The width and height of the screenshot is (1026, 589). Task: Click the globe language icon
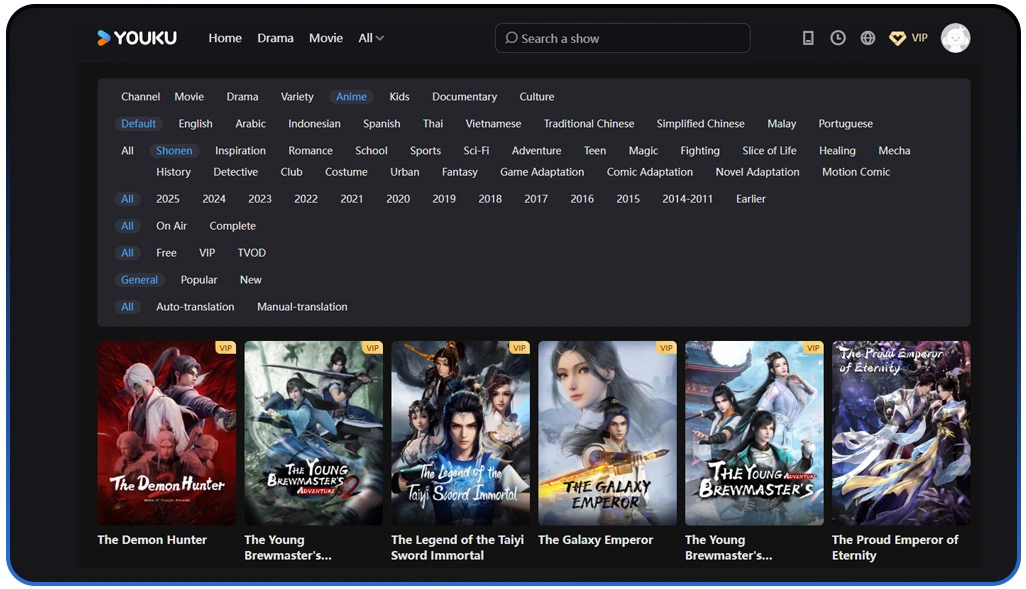[x=868, y=38]
